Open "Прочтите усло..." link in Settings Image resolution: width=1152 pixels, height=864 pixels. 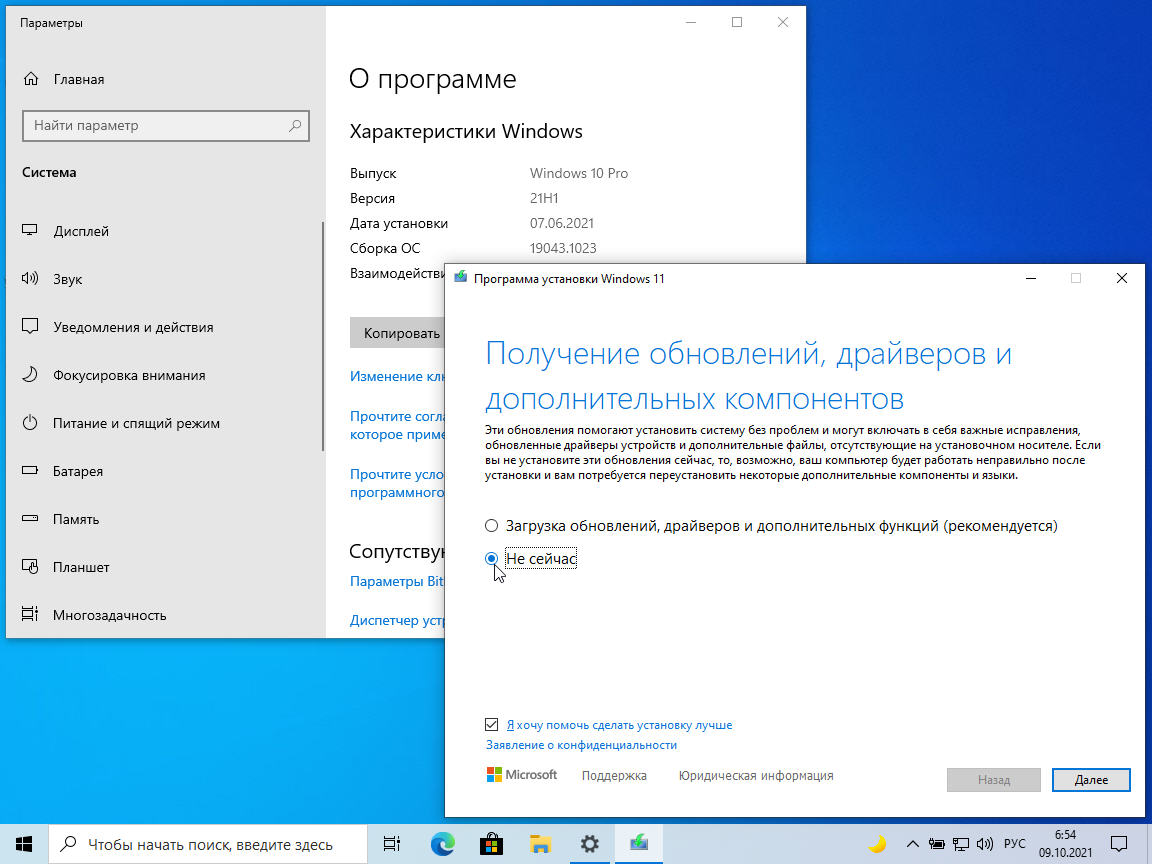(397, 483)
